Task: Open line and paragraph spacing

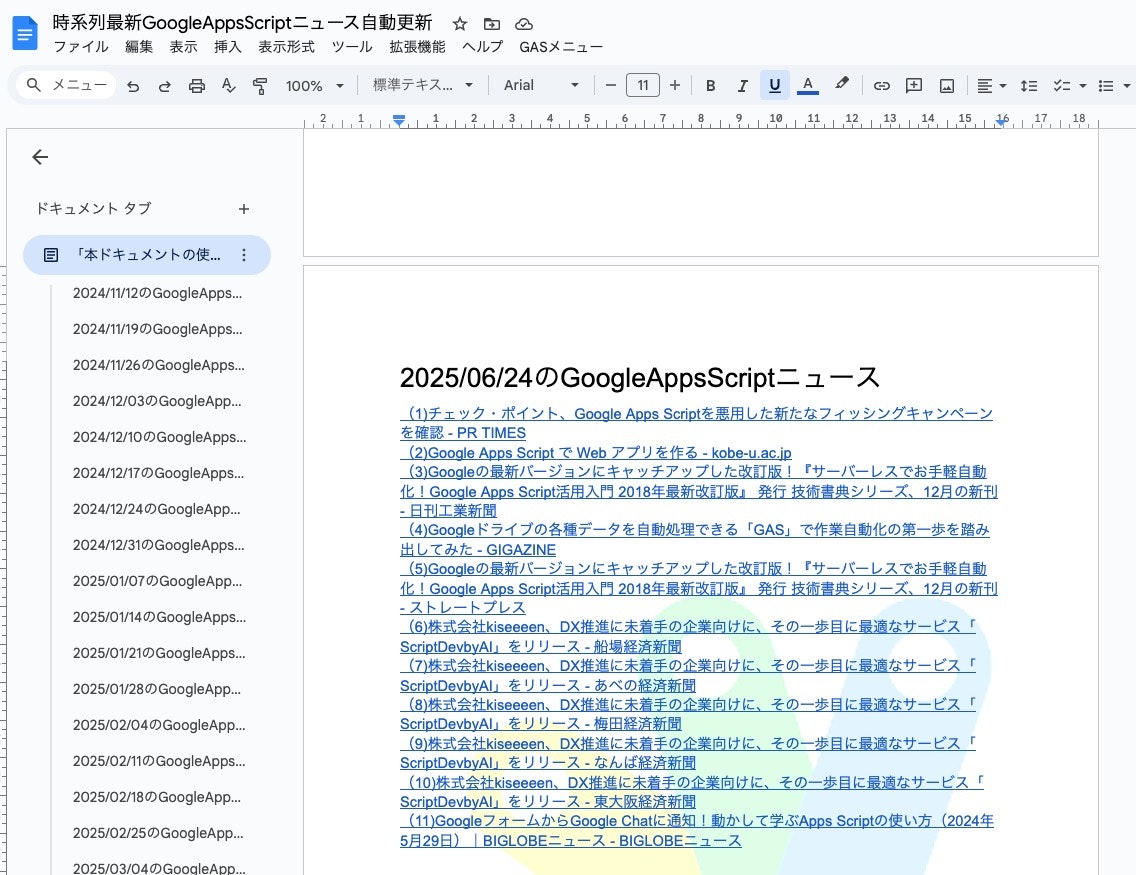Action: (1029, 85)
